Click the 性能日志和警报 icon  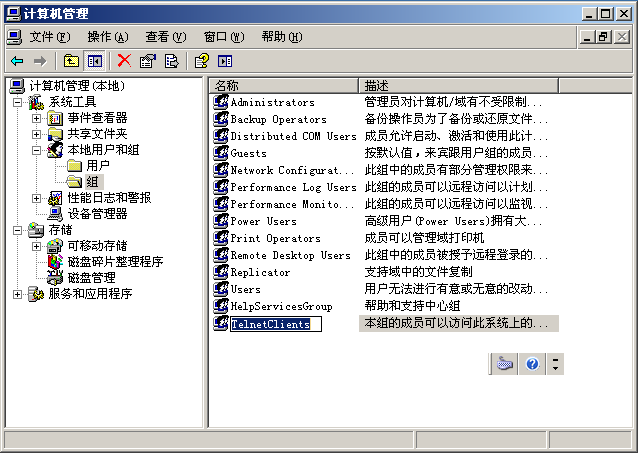pos(55,198)
